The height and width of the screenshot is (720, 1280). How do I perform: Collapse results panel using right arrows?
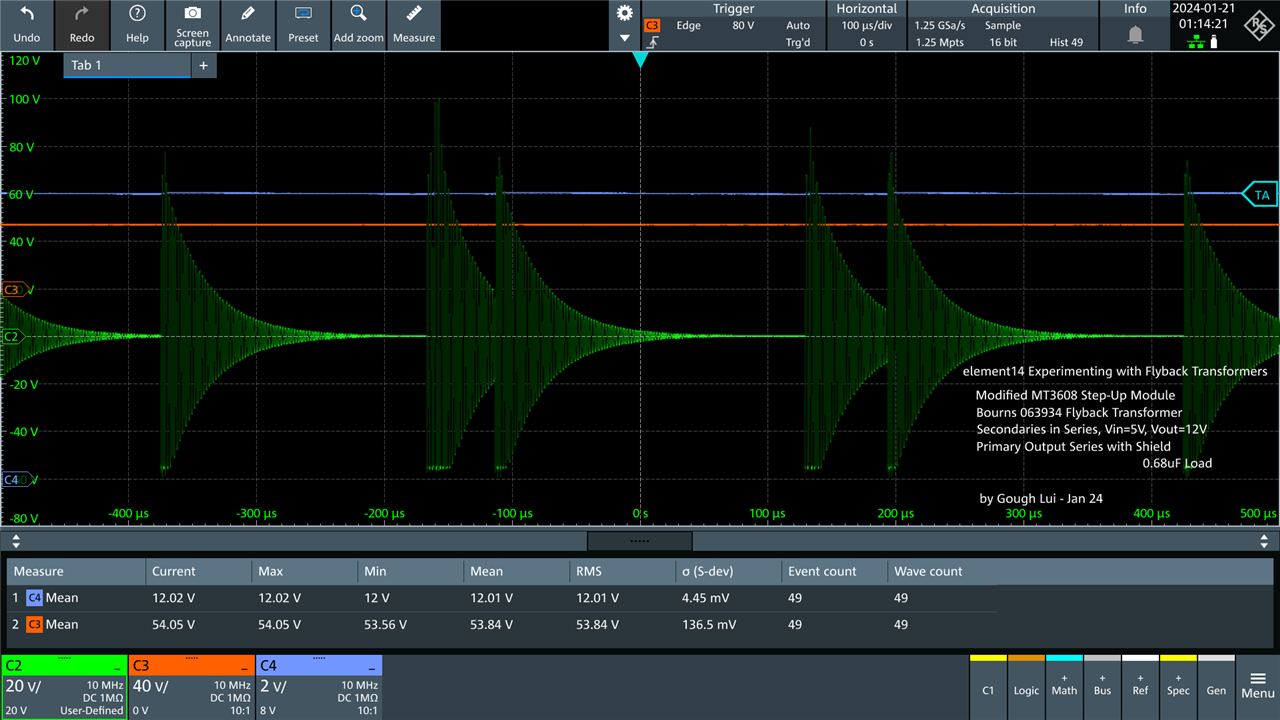pyautogui.click(x=1264, y=541)
